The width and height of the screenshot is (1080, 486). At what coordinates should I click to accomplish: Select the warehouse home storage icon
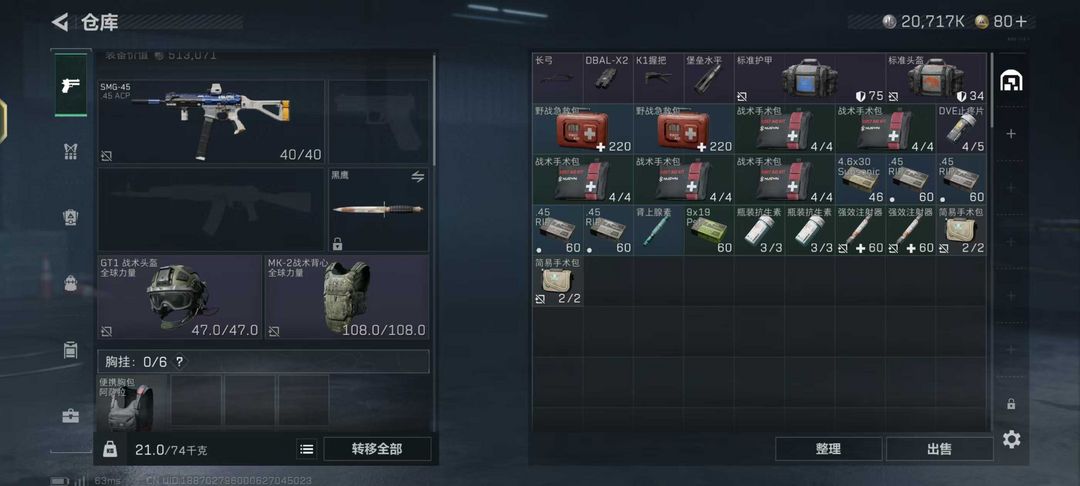pyautogui.click(x=1010, y=81)
